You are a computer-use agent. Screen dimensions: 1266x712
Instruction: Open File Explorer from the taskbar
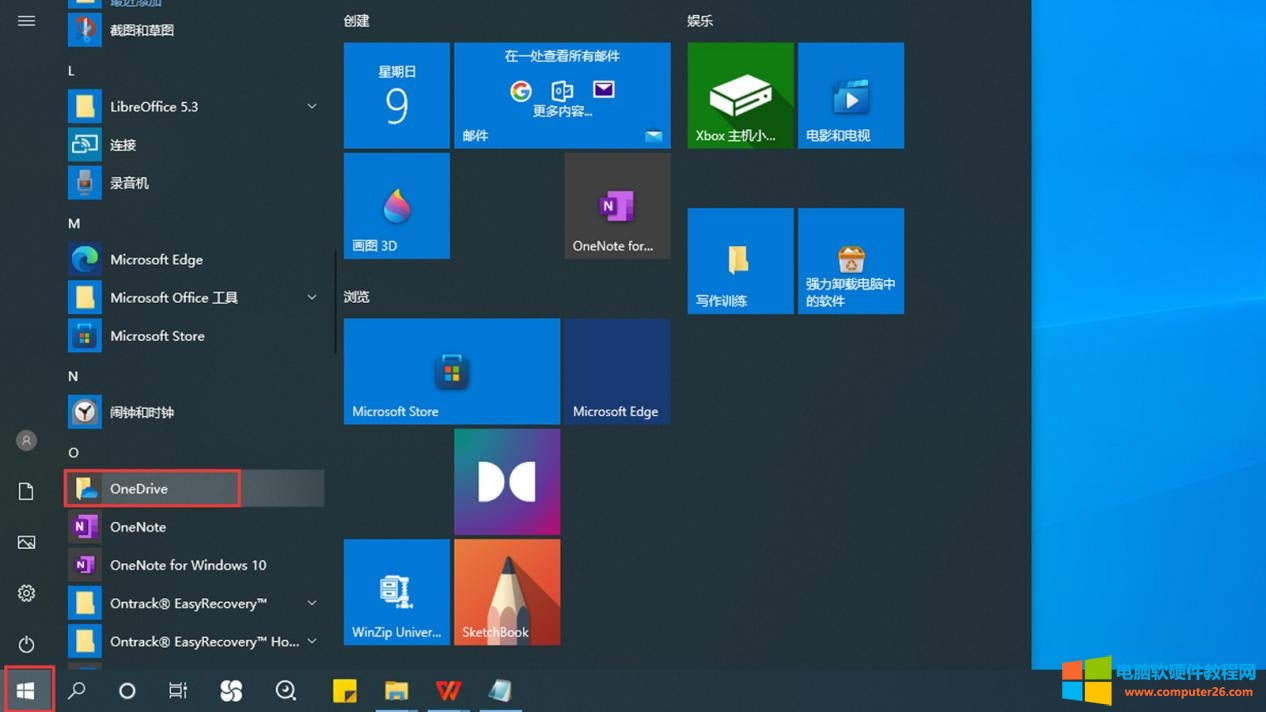pyautogui.click(x=396, y=690)
